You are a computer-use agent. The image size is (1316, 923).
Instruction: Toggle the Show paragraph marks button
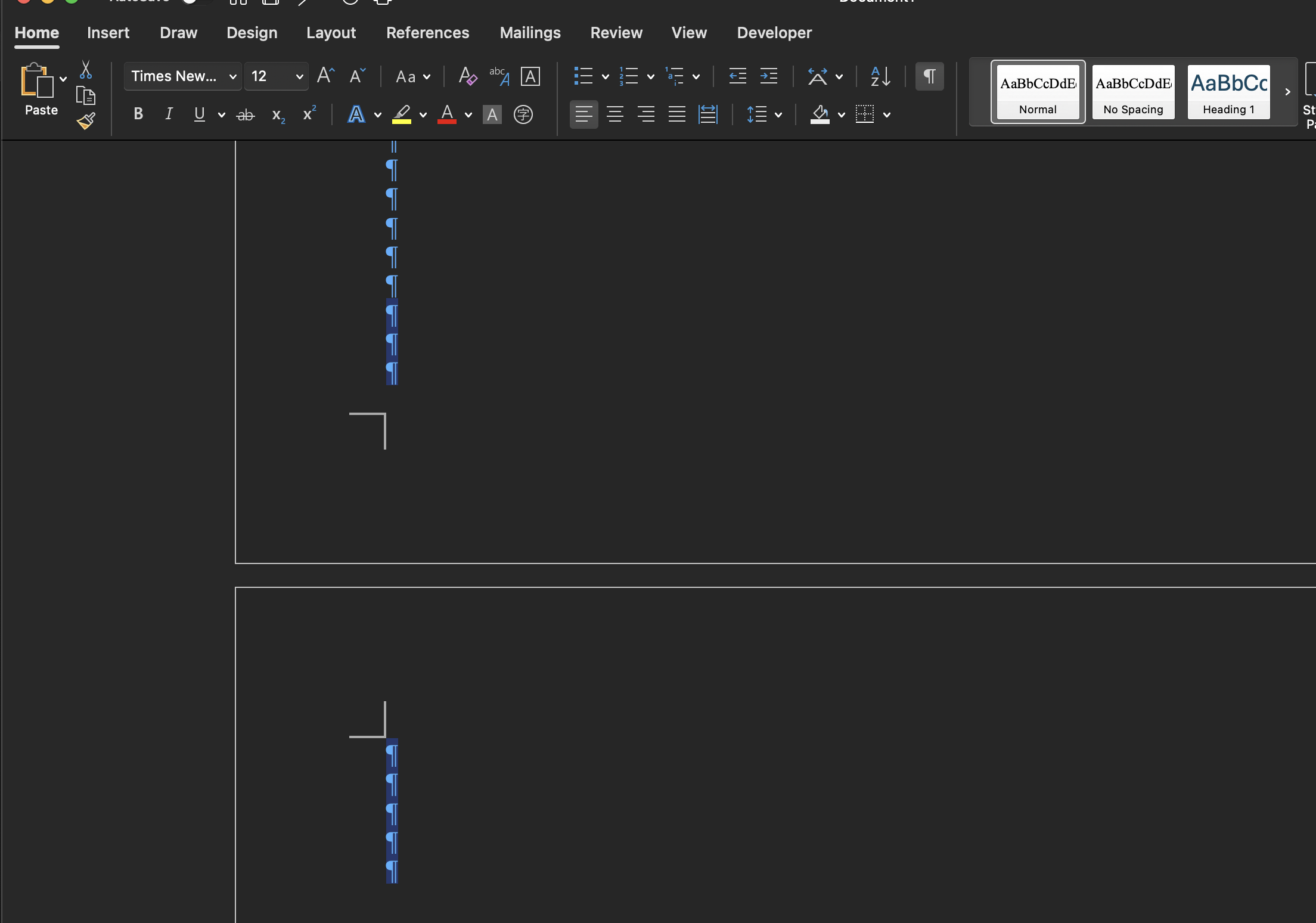929,76
